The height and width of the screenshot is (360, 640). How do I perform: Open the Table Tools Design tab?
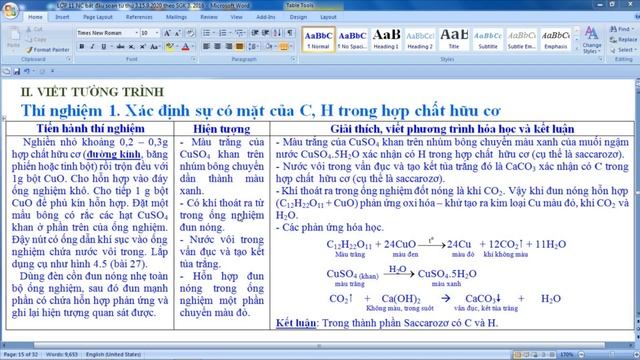(298, 17)
